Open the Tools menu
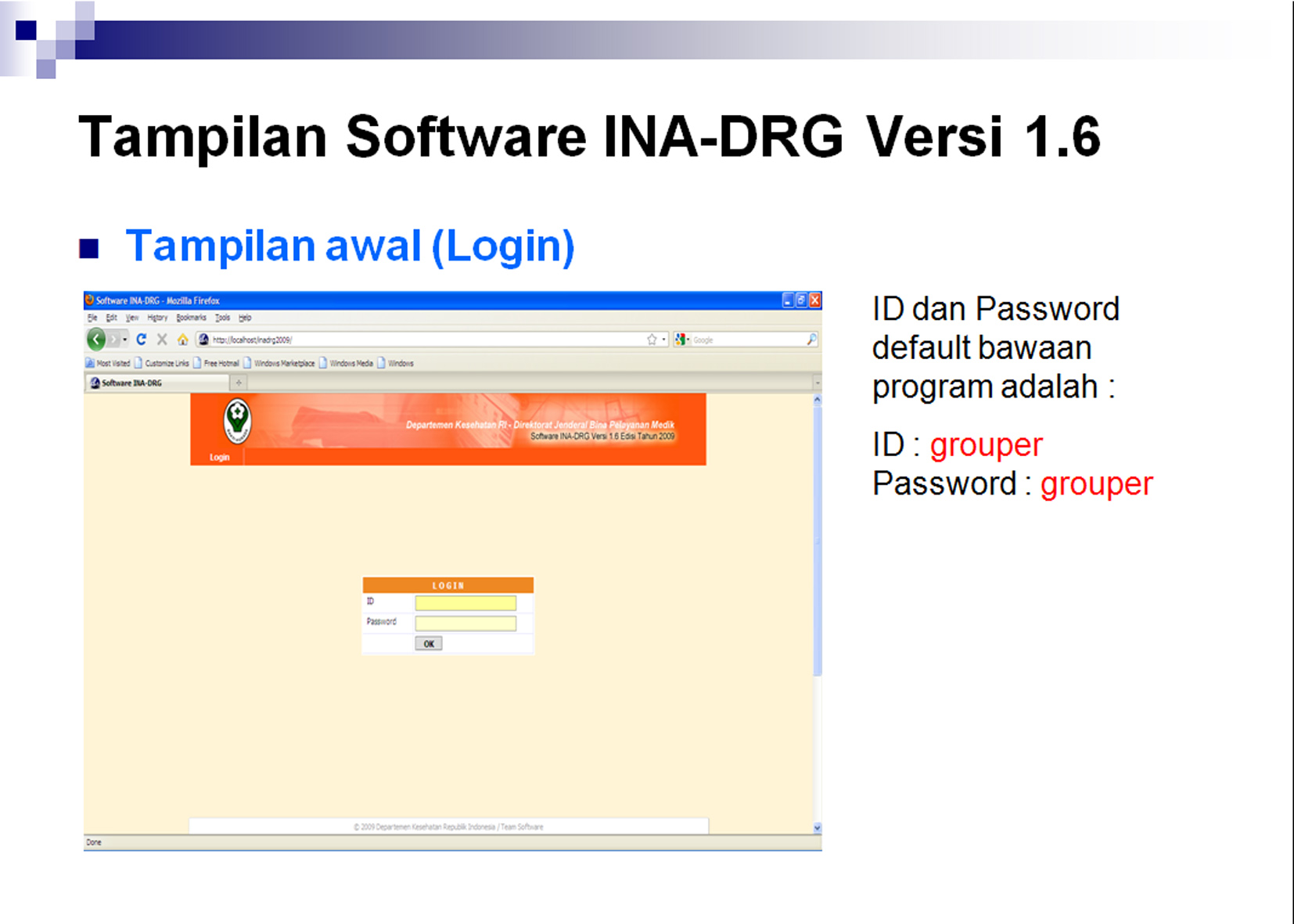 (223, 318)
